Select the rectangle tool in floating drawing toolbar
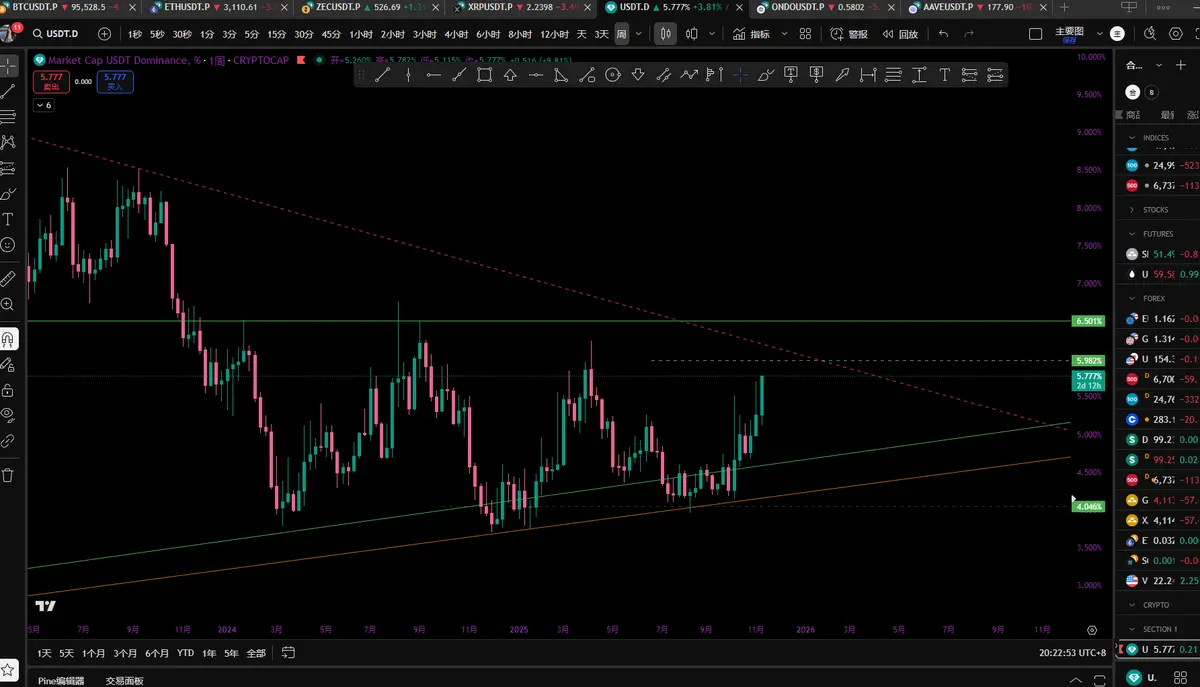This screenshot has width=1200, height=687. [485, 75]
